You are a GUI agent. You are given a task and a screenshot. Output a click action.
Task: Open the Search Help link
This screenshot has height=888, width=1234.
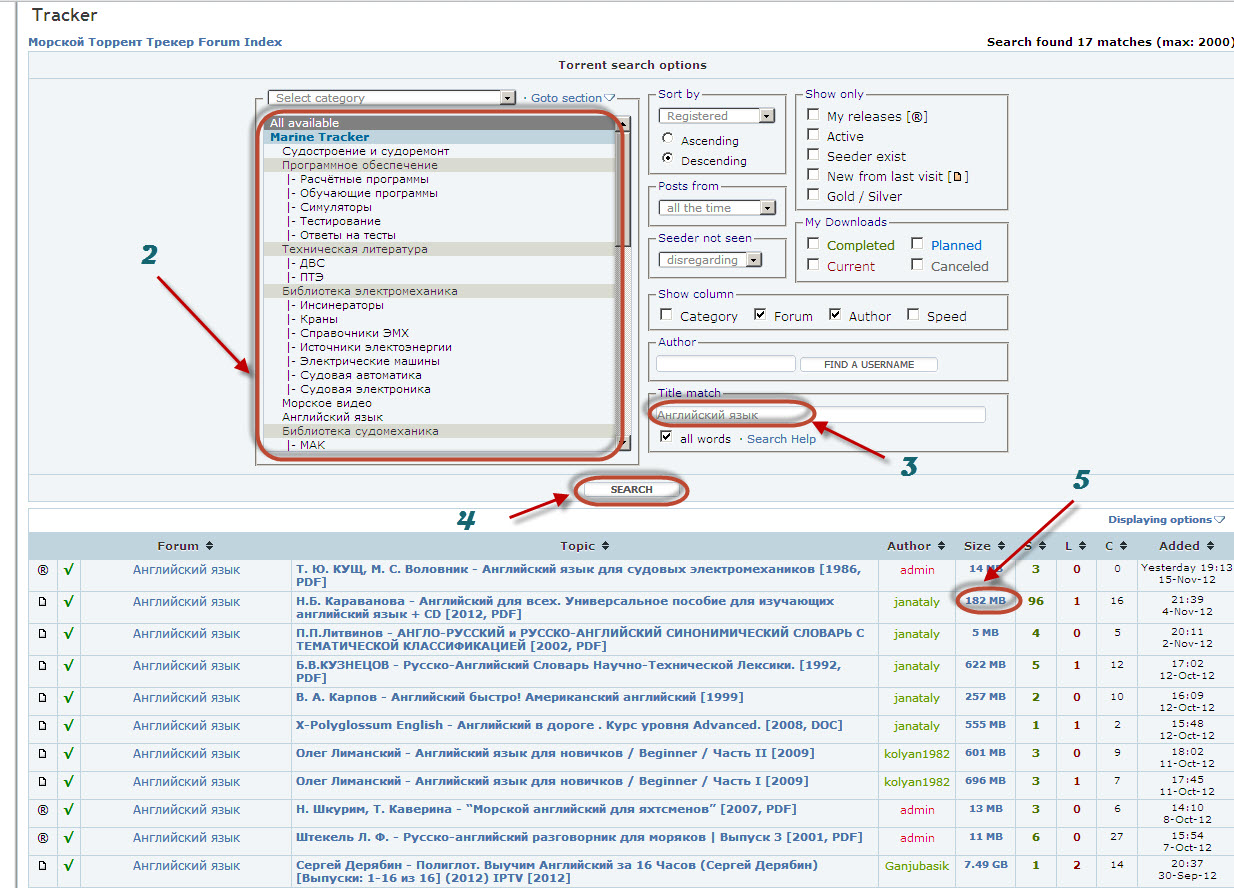coord(781,439)
